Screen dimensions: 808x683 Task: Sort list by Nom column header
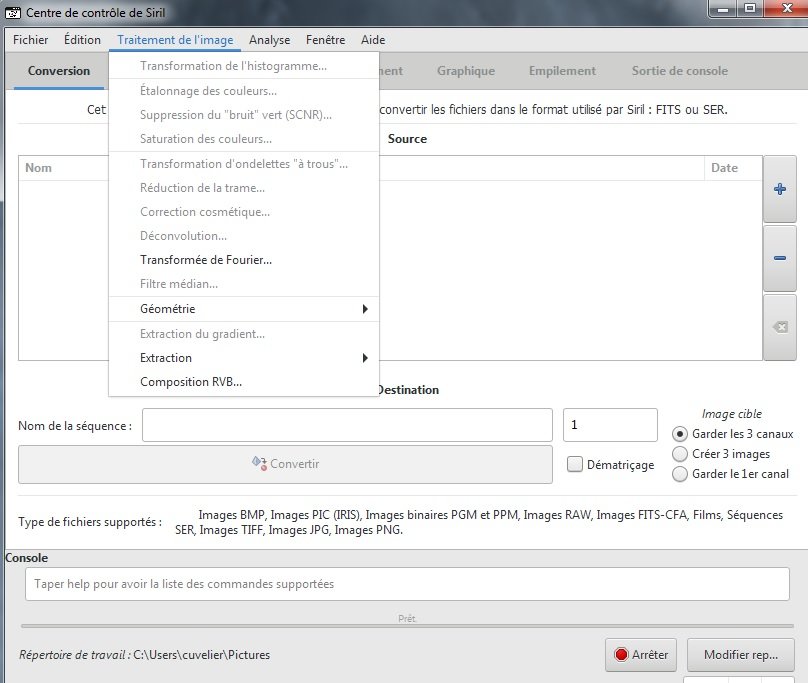[x=64, y=168]
